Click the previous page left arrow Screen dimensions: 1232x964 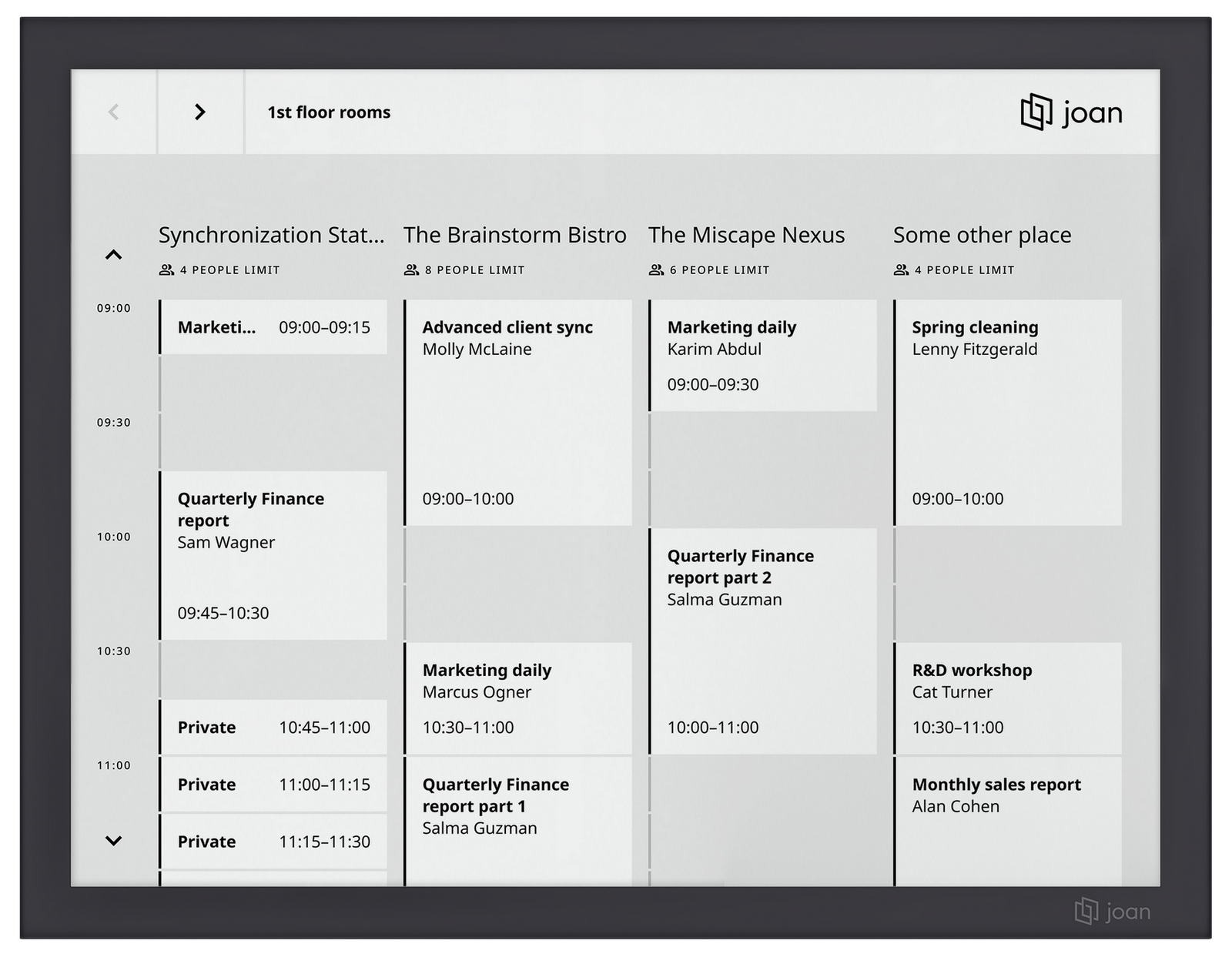[114, 112]
